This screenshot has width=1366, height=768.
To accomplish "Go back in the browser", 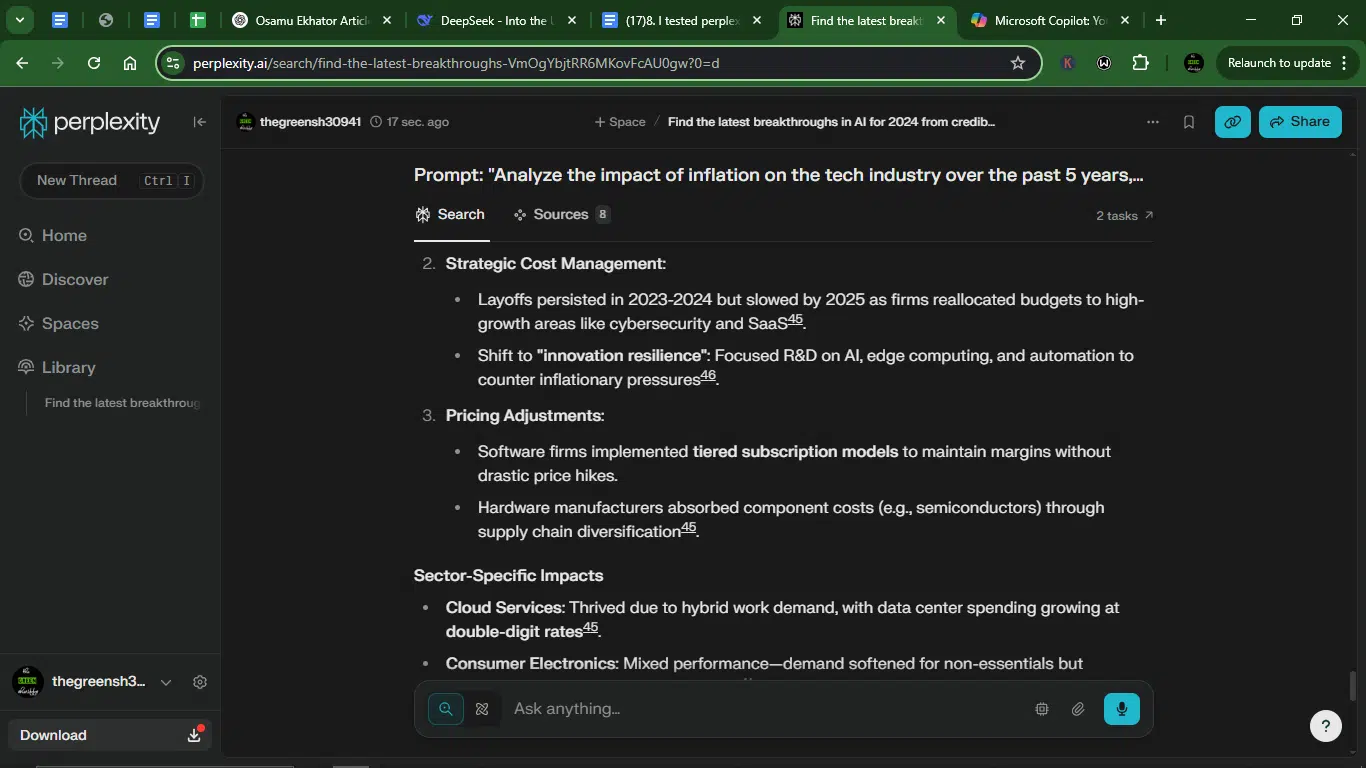I will pyautogui.click(x=22, y=63).
